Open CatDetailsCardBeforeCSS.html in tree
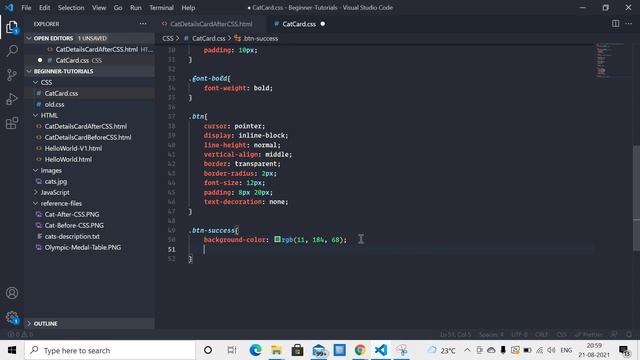The height and width of the screenshot is (360, 640). click(x=88, y=137)
